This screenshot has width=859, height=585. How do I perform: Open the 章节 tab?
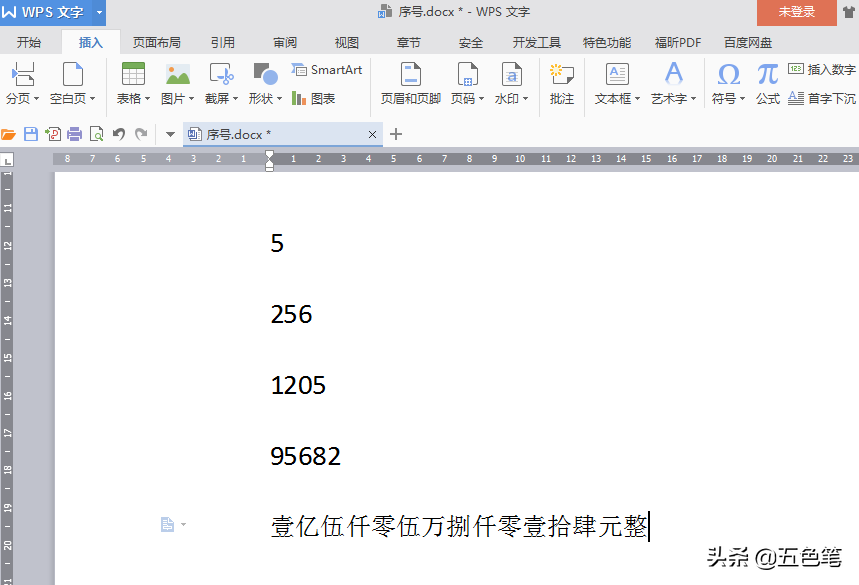click(409, 43)
